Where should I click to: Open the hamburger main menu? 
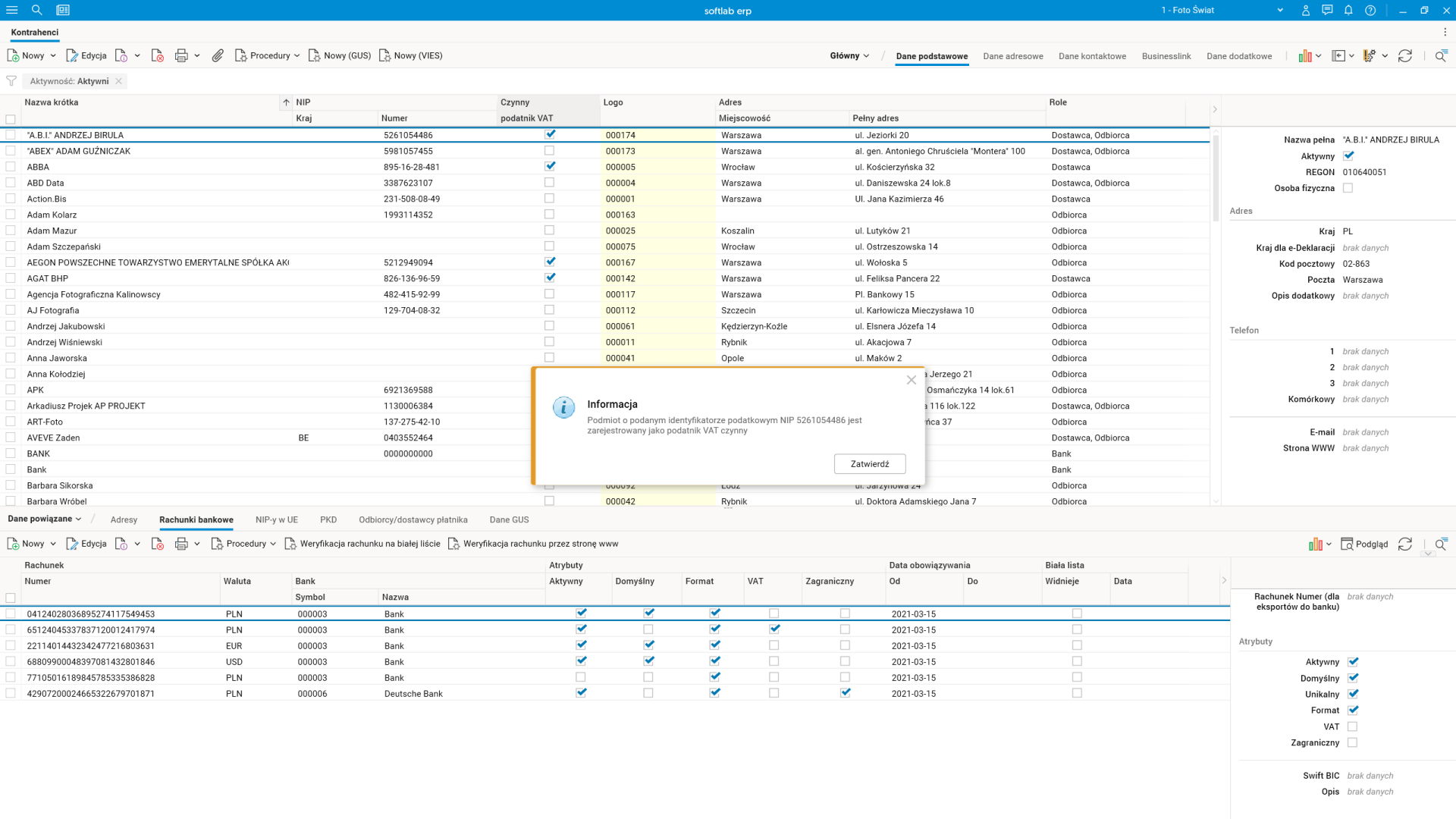point(11,10)
